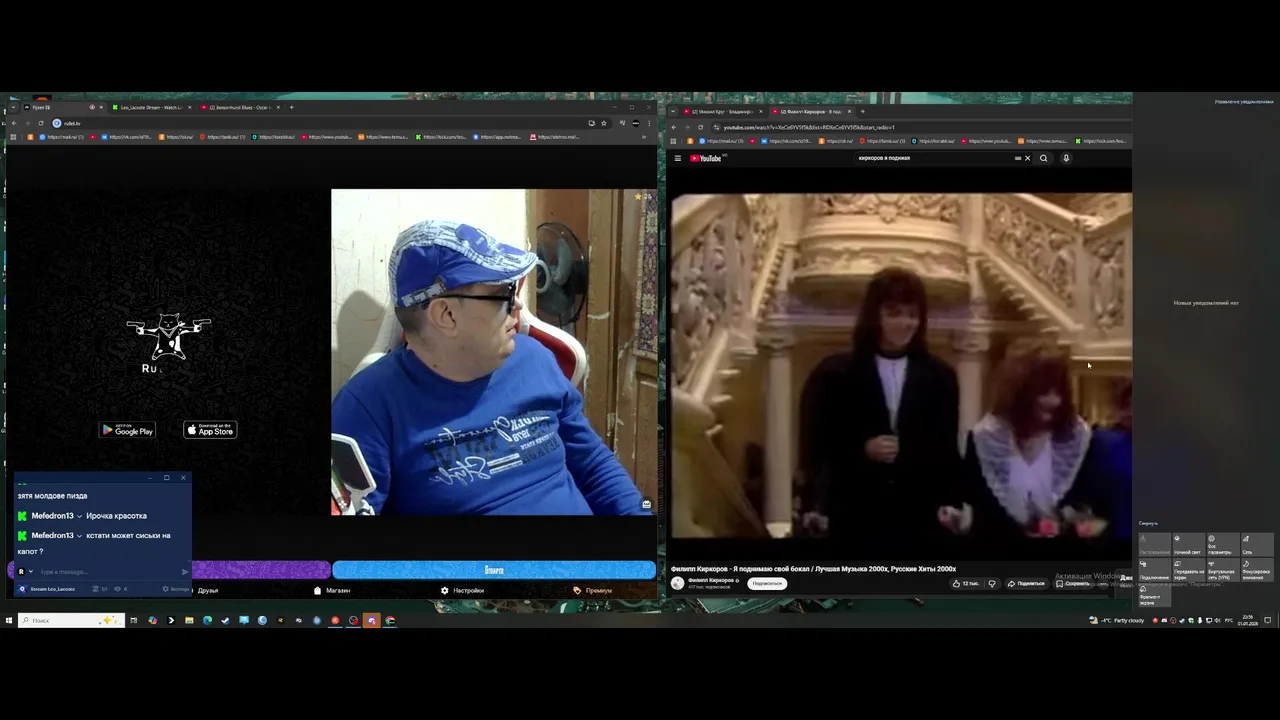This screenshot has width=1280, height=720.
Task: Go back in YouTube browser window
Action: click(673, 127)
